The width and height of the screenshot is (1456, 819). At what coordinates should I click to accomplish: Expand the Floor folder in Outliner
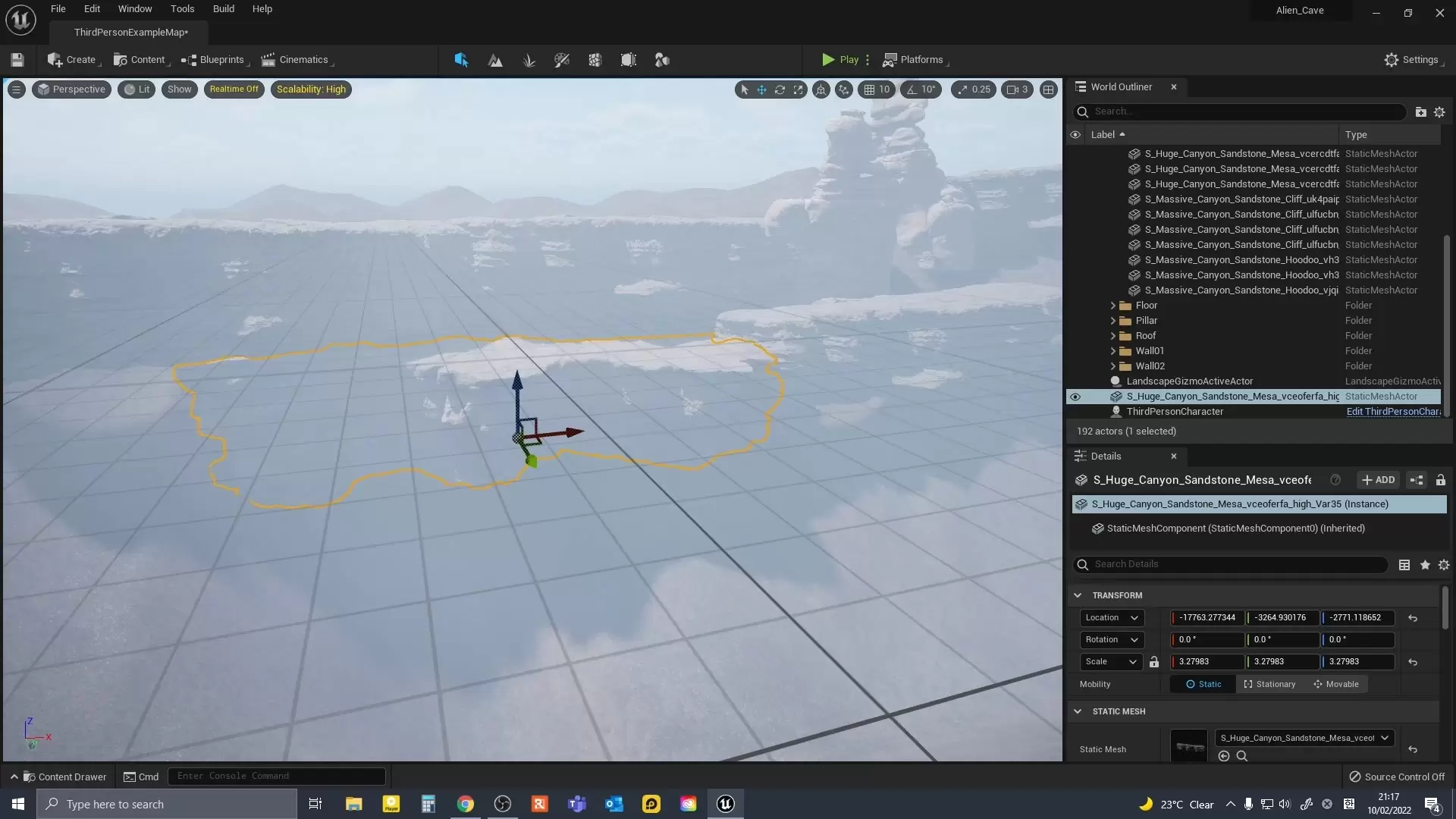coord(1112,306)
